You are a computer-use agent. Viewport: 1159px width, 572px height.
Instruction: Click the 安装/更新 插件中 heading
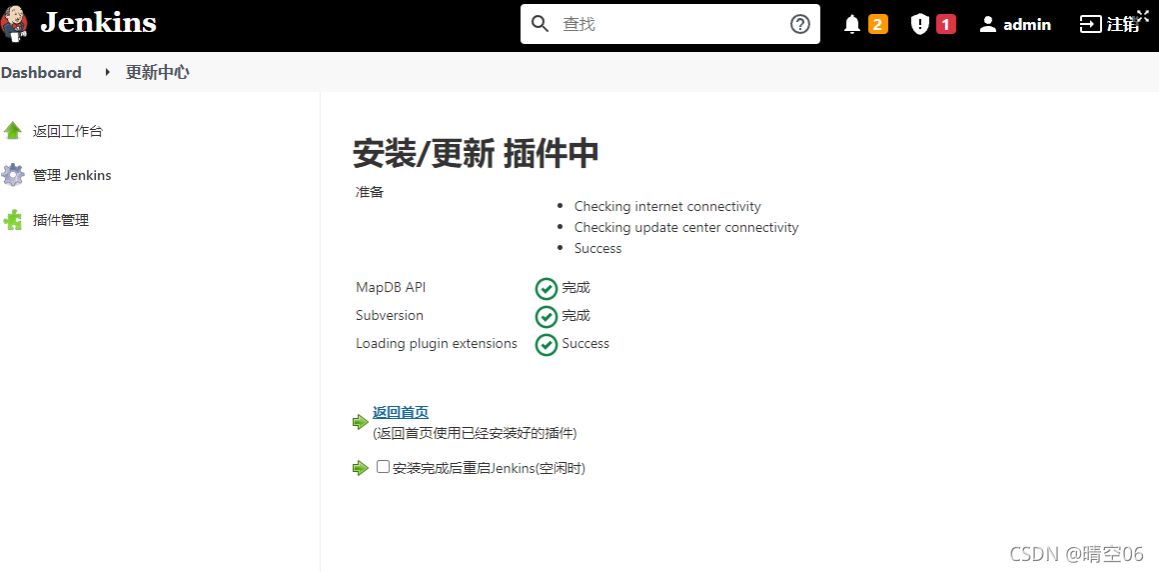[476, 154]
